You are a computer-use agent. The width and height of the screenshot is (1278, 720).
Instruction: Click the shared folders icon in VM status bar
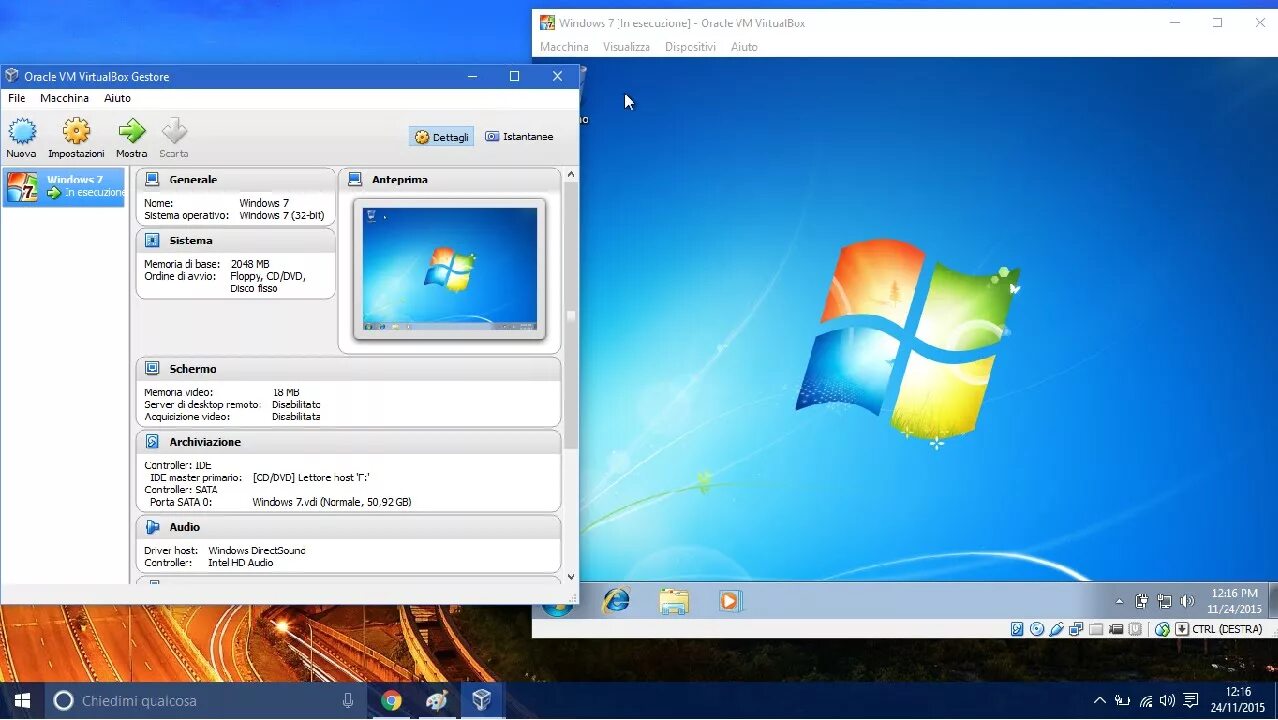1096,629
